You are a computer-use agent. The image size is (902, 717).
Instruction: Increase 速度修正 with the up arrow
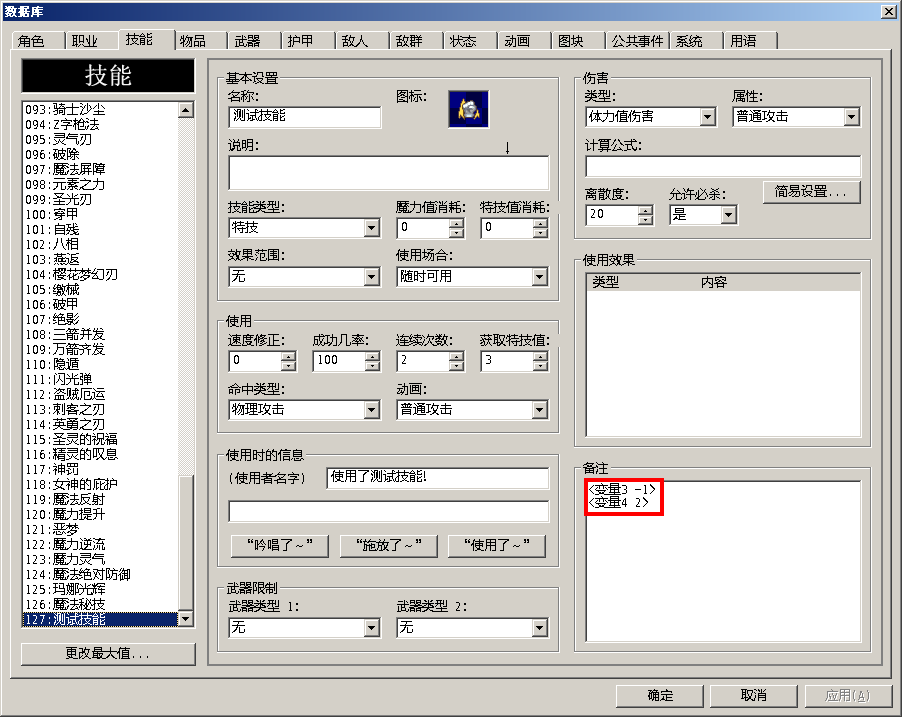click(288, 357)
